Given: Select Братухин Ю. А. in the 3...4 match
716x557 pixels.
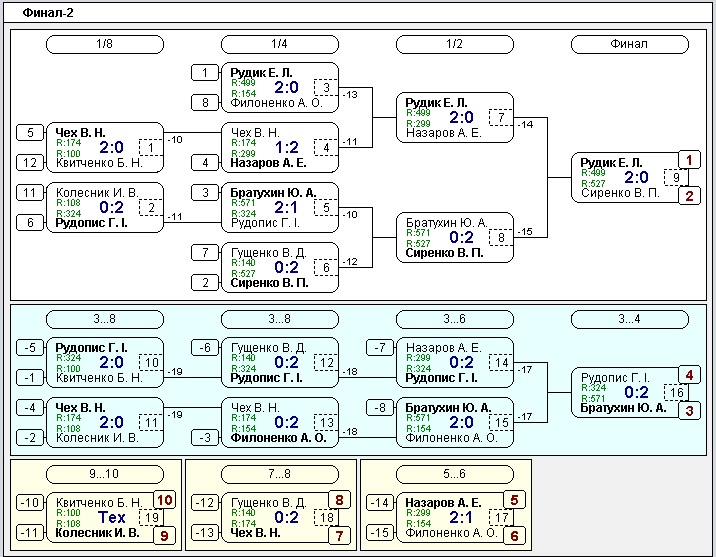Looking at the screenshot, I should [623, 408].
